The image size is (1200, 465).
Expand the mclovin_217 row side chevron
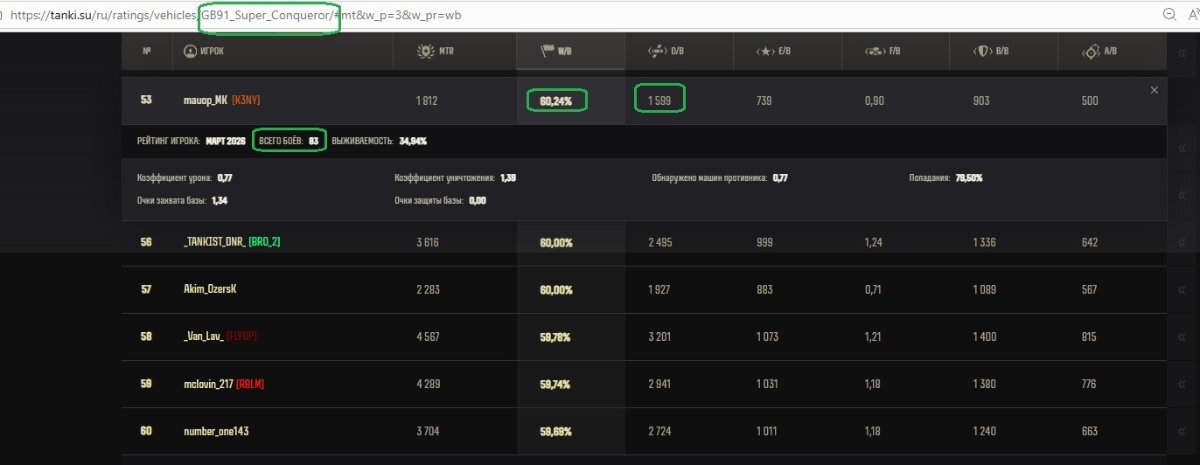(x=1182, y=384)
